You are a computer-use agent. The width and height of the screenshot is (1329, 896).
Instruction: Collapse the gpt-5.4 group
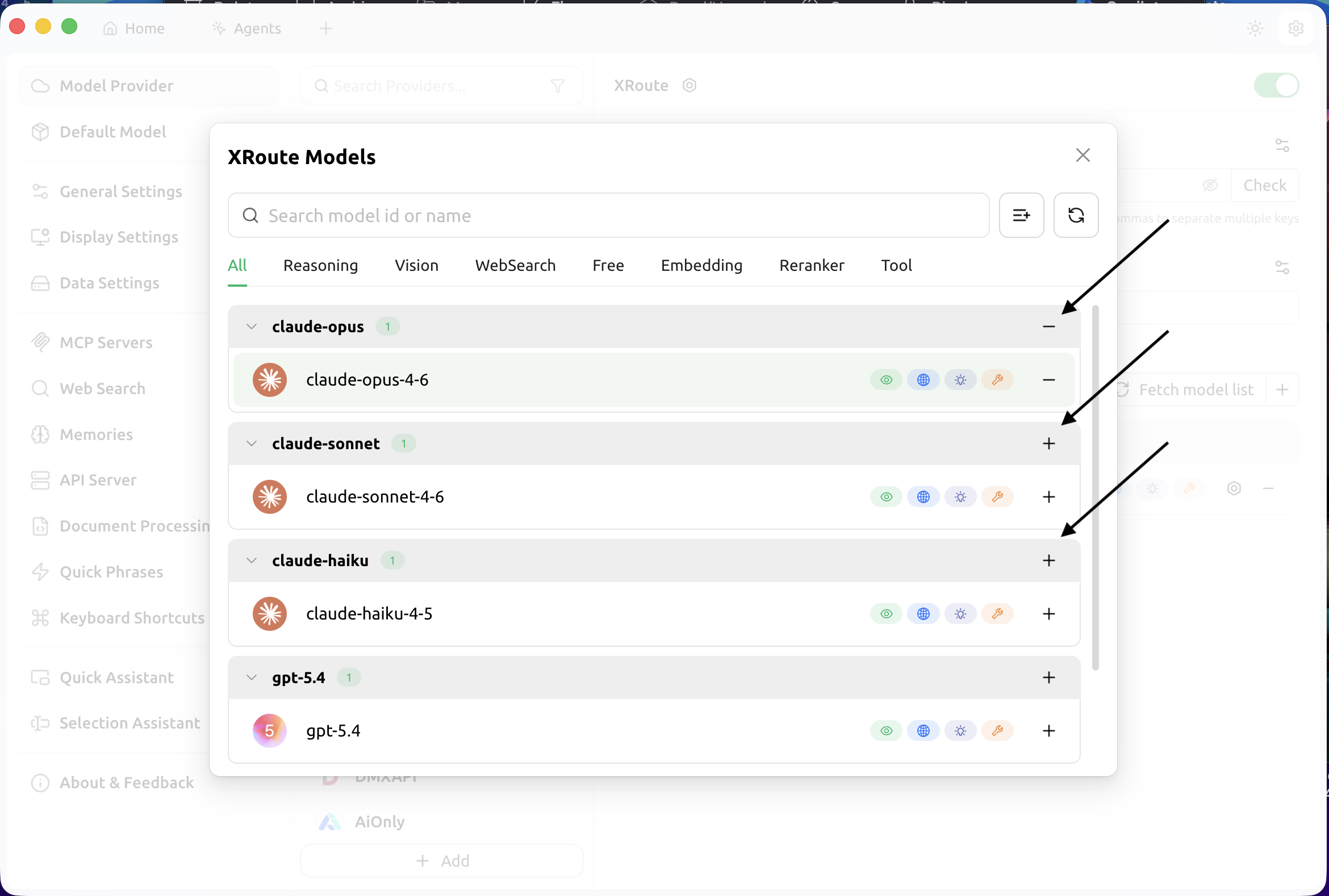tap(252, 677)
